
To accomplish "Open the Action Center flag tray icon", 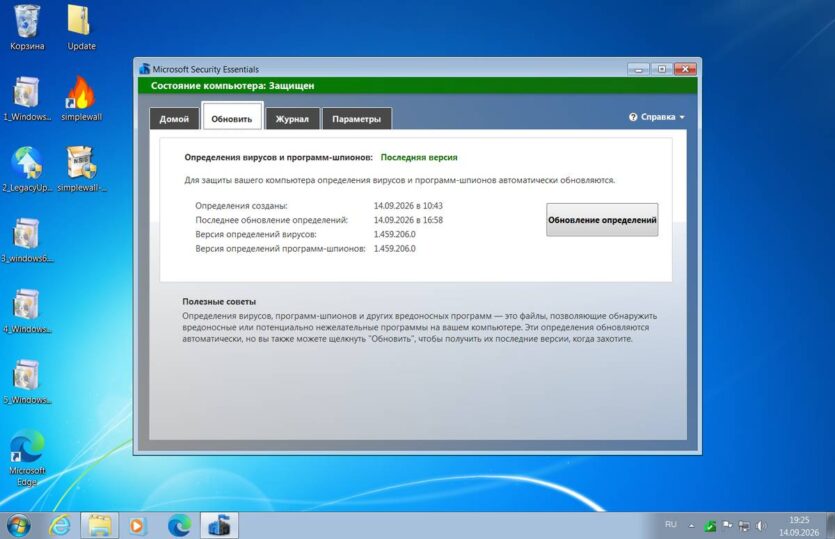I will coord(727,526).
